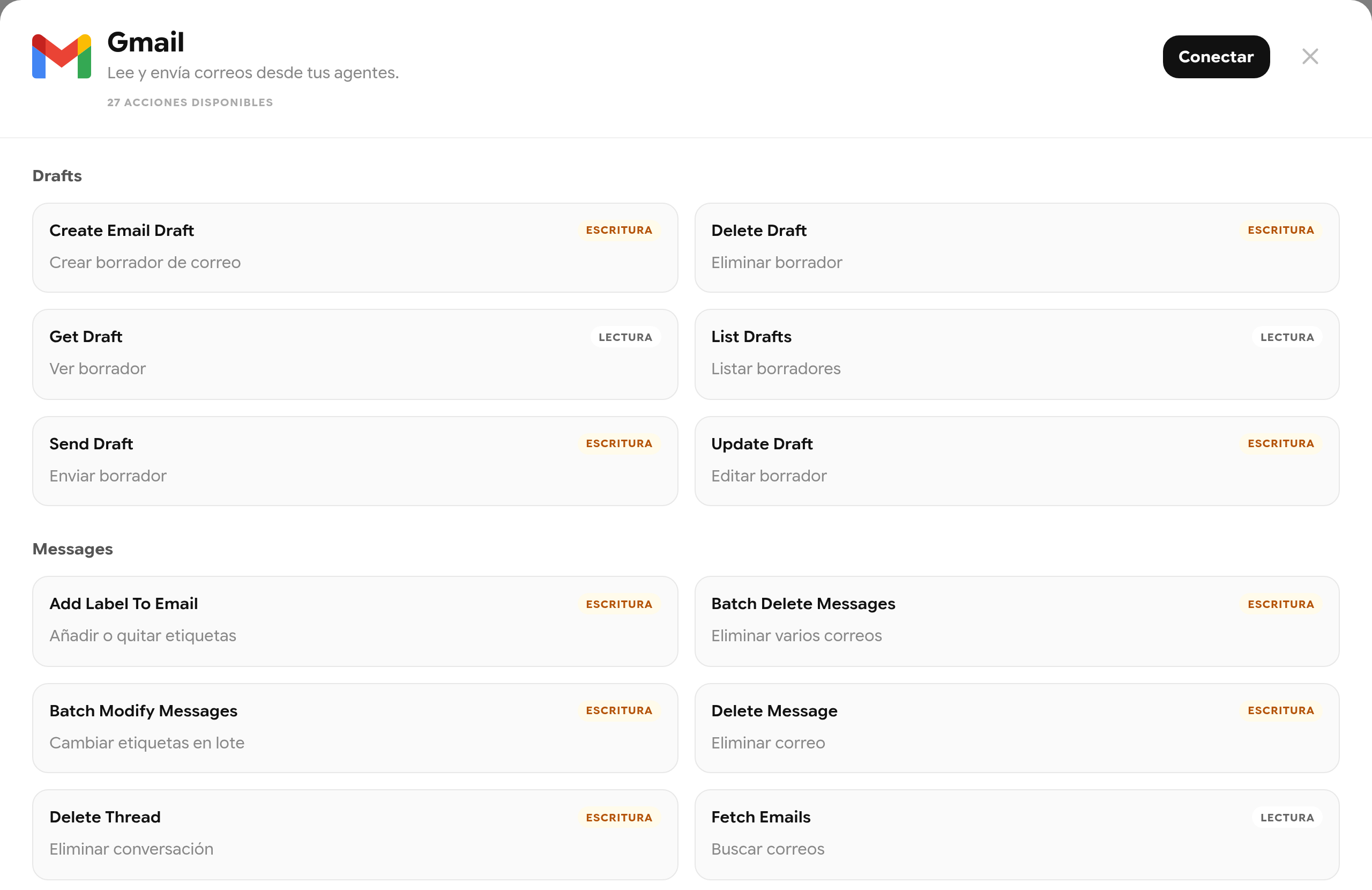Click the Gmail logo icon
Viewport: 1372px width, 890px height.
click(62, 56)
